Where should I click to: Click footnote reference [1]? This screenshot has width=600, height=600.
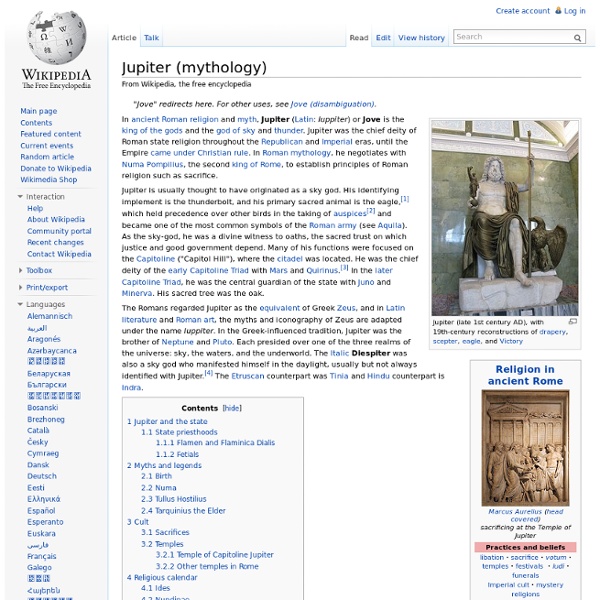(404, 199)
